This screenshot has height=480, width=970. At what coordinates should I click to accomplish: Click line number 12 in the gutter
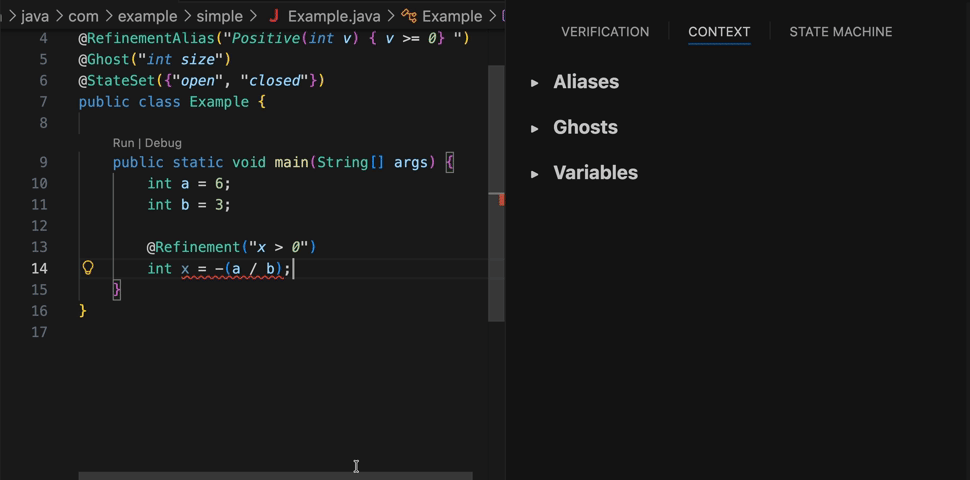click(39, 226)
